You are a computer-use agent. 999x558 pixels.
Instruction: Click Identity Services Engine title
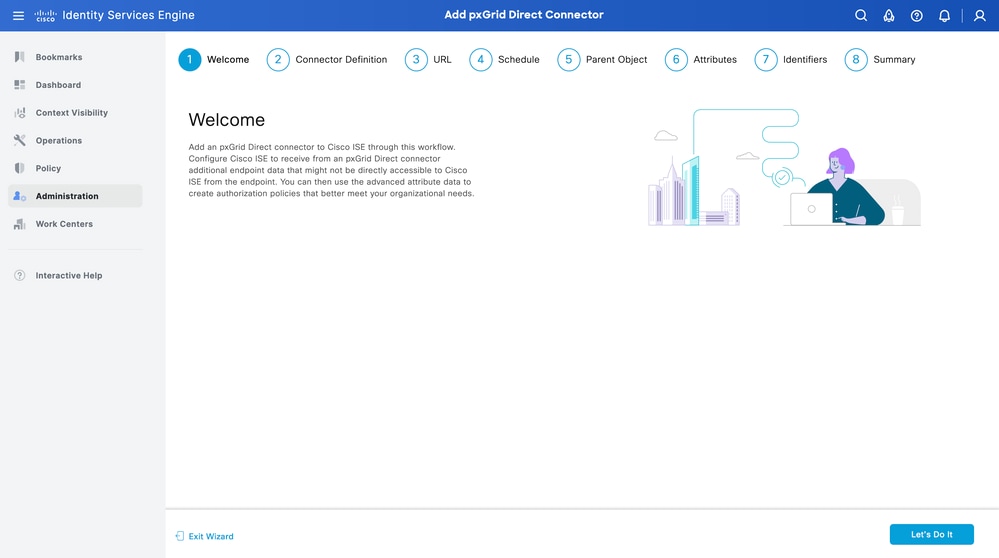tap(129, 15)
